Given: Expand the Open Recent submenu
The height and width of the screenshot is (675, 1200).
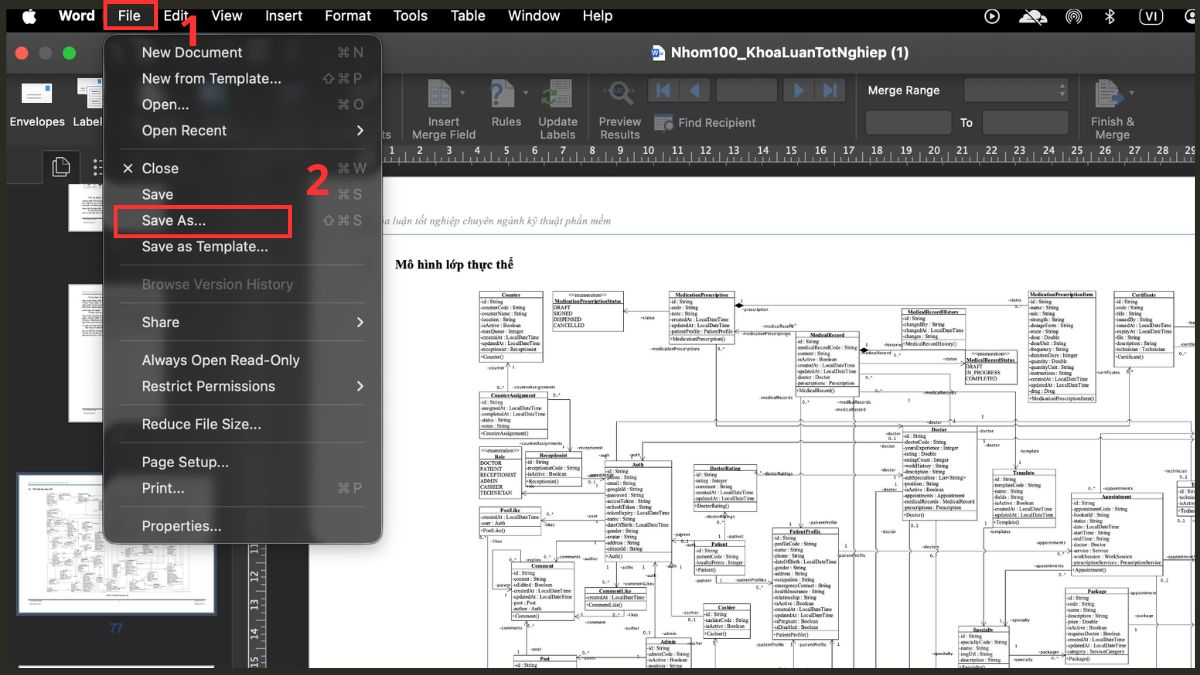Looking at the screenshot, I should 242,131.
